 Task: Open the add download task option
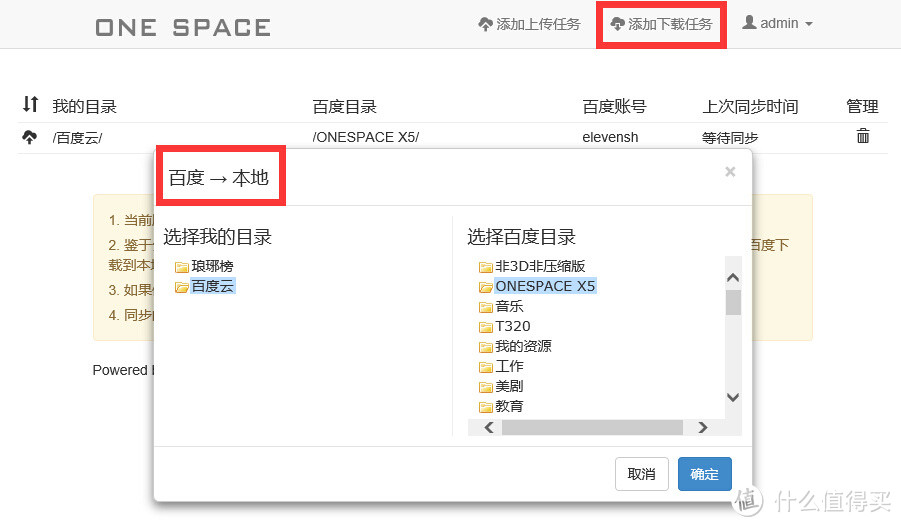[661, 24]
